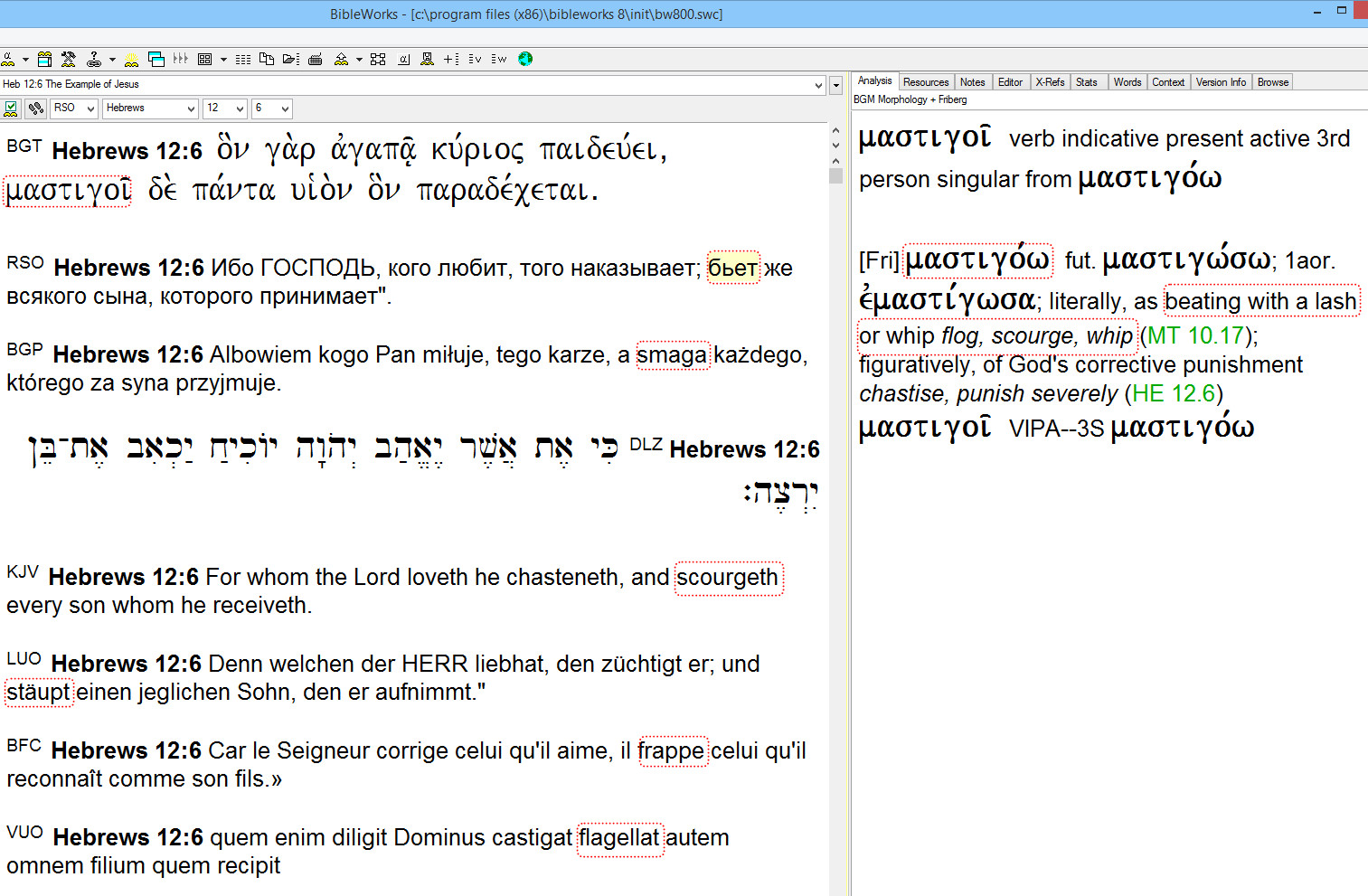This screenshot has height=896, width=1368.
Task: Switch to the X-Refs tab
Action: point(1050,82)
